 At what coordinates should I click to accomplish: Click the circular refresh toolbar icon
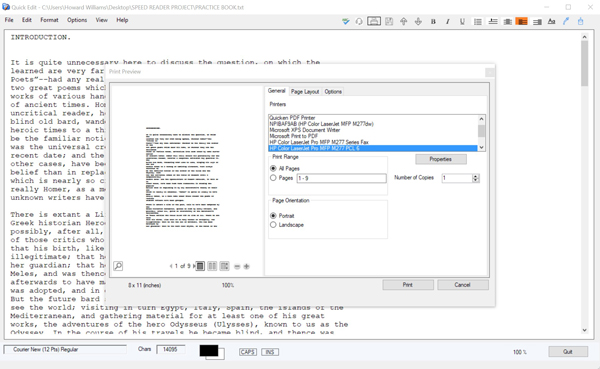point(359,21)
